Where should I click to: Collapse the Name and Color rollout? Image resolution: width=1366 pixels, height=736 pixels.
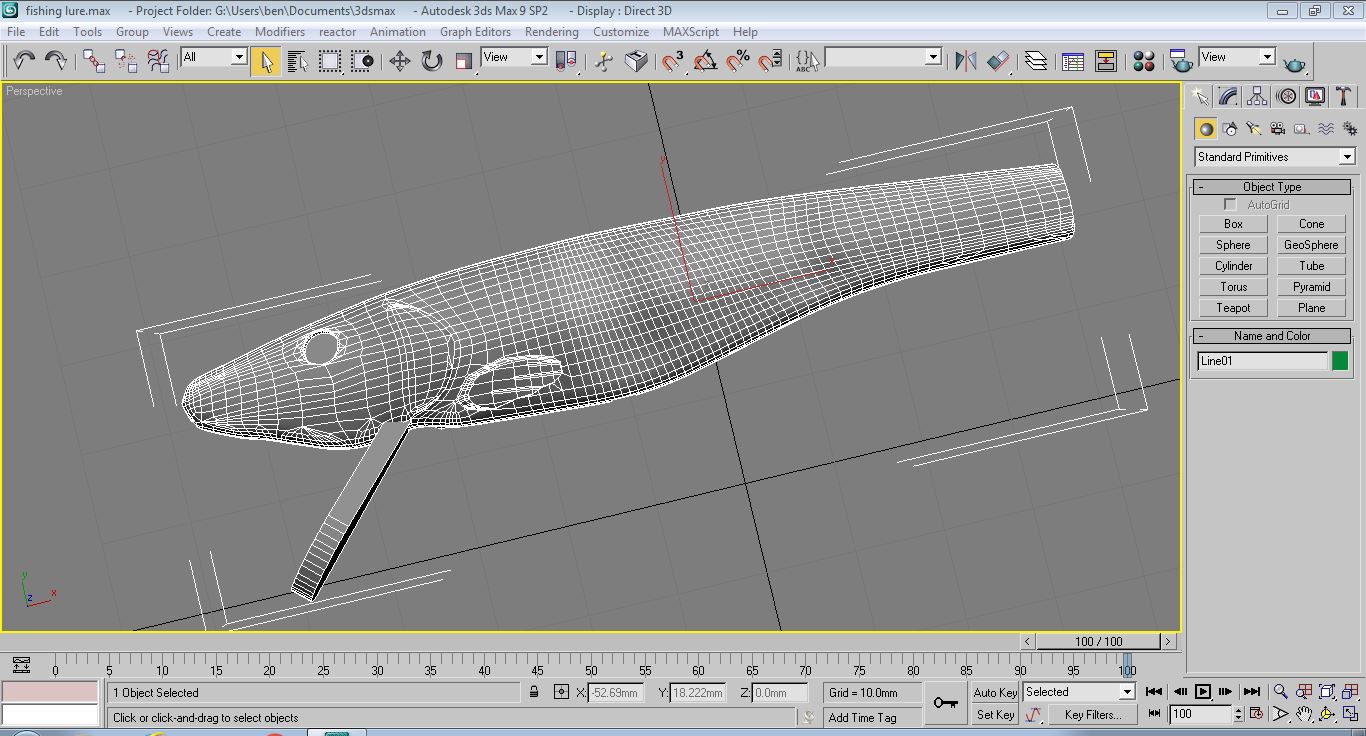point(1272,336)
